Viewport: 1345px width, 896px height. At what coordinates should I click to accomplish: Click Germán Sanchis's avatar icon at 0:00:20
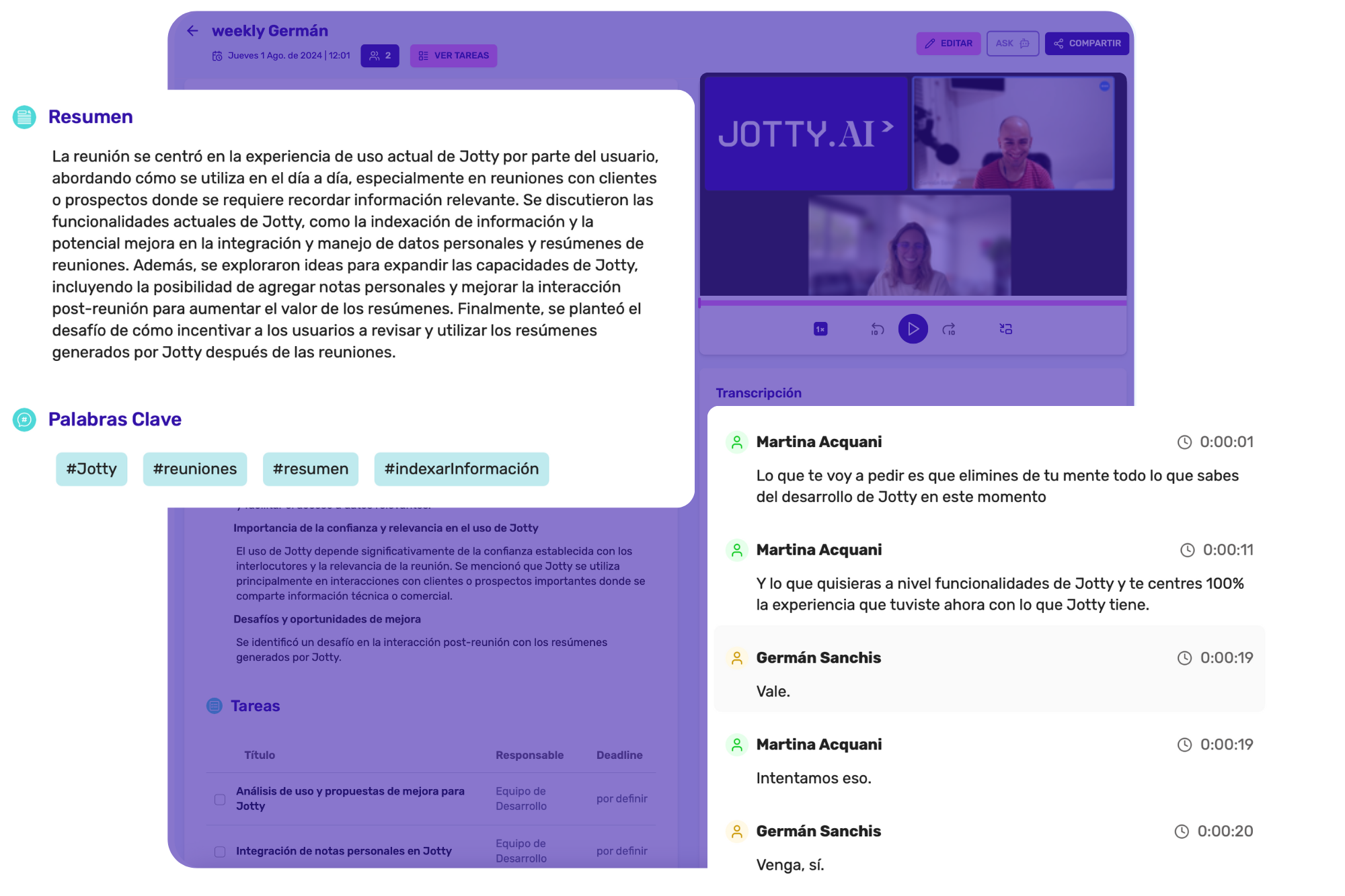(737, 831)
